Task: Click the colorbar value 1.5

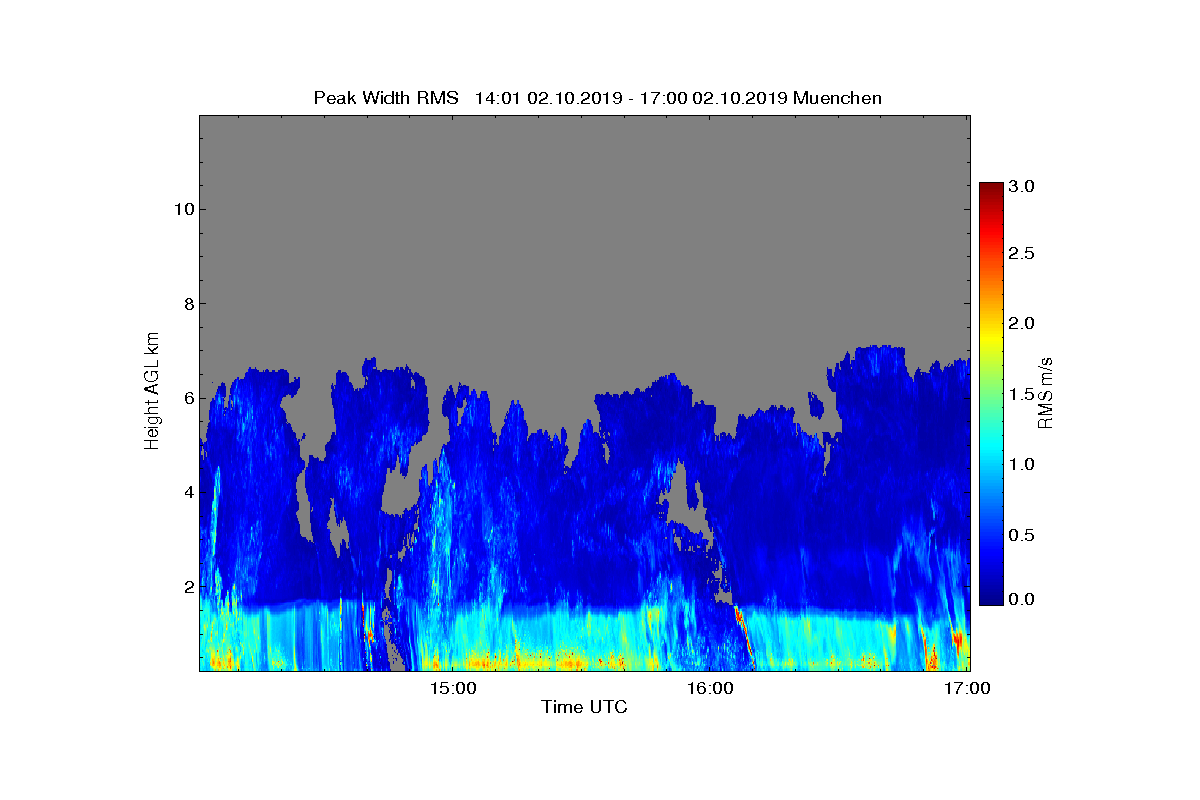Action: click(1022, 395)
